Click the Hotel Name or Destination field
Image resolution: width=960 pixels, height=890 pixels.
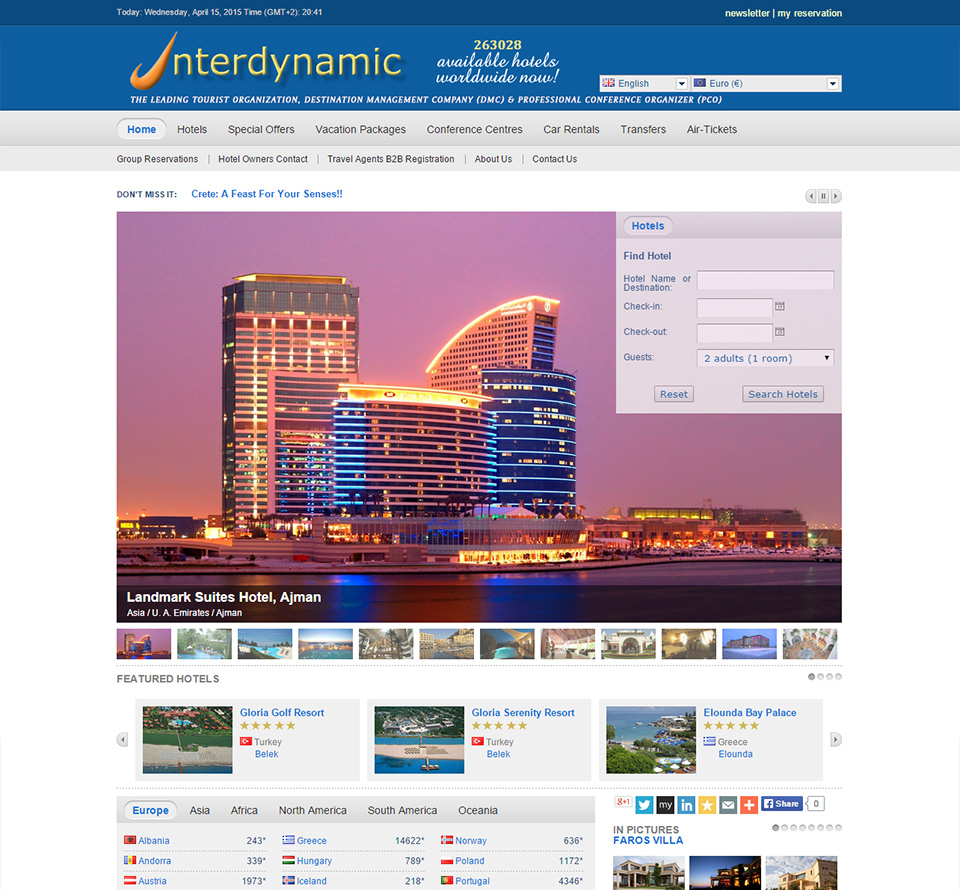tap(765, 281)
